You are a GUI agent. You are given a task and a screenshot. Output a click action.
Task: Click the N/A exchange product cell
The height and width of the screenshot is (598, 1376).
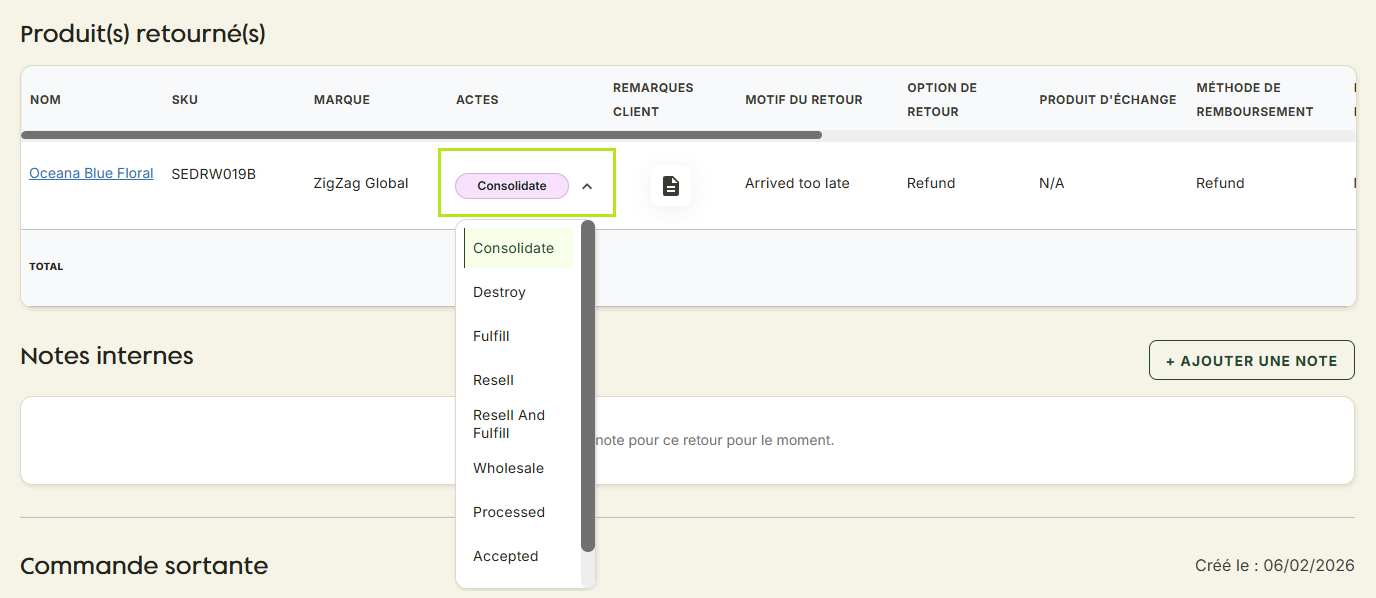pyautogui.click(x=1052, y=183)
